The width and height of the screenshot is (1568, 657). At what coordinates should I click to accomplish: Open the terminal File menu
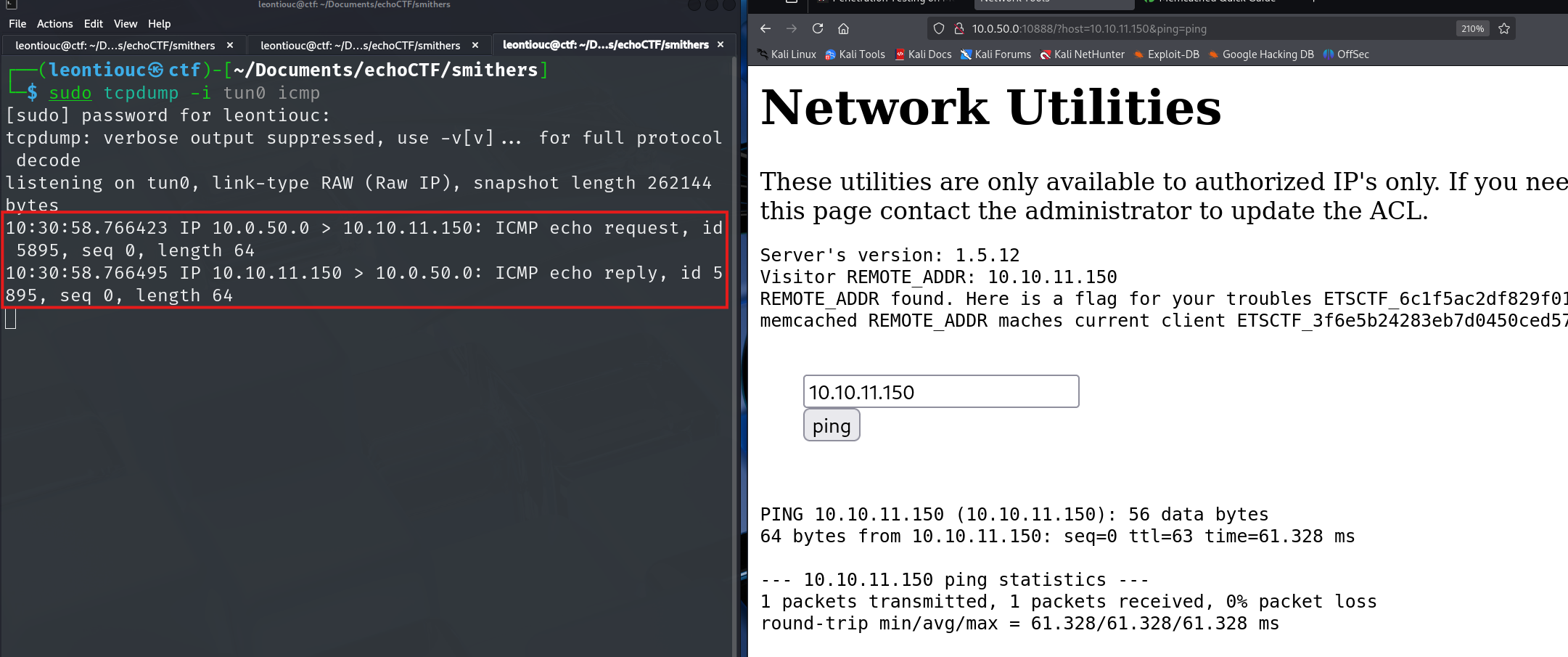tap(17, 24)
